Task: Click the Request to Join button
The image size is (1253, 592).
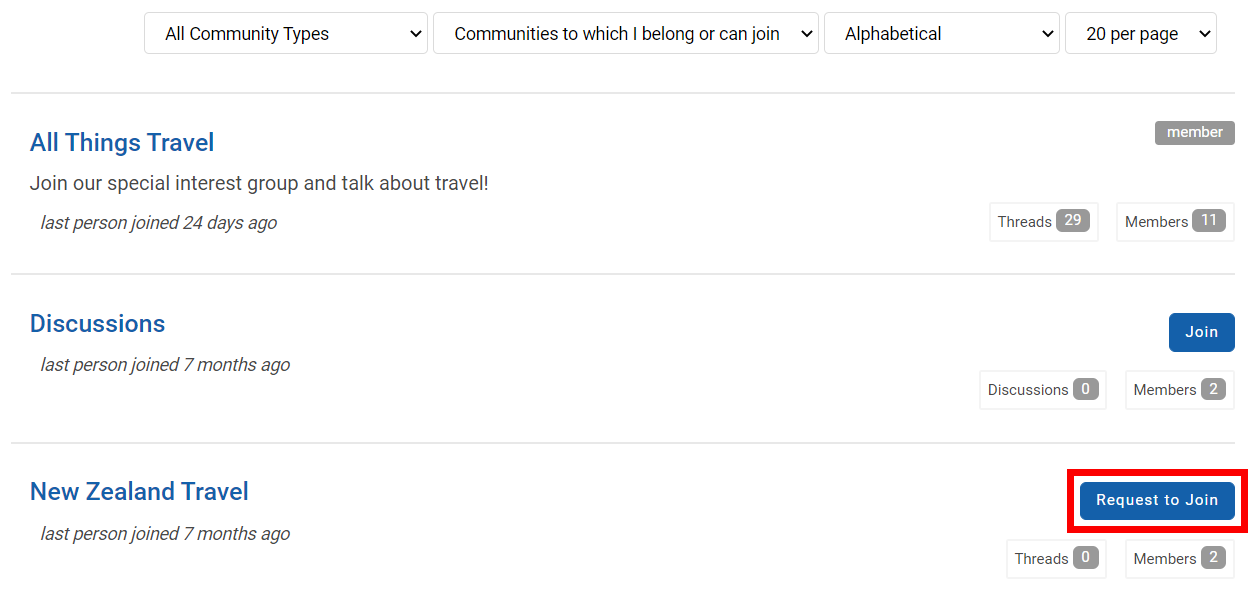Action: coord(1157,500)
